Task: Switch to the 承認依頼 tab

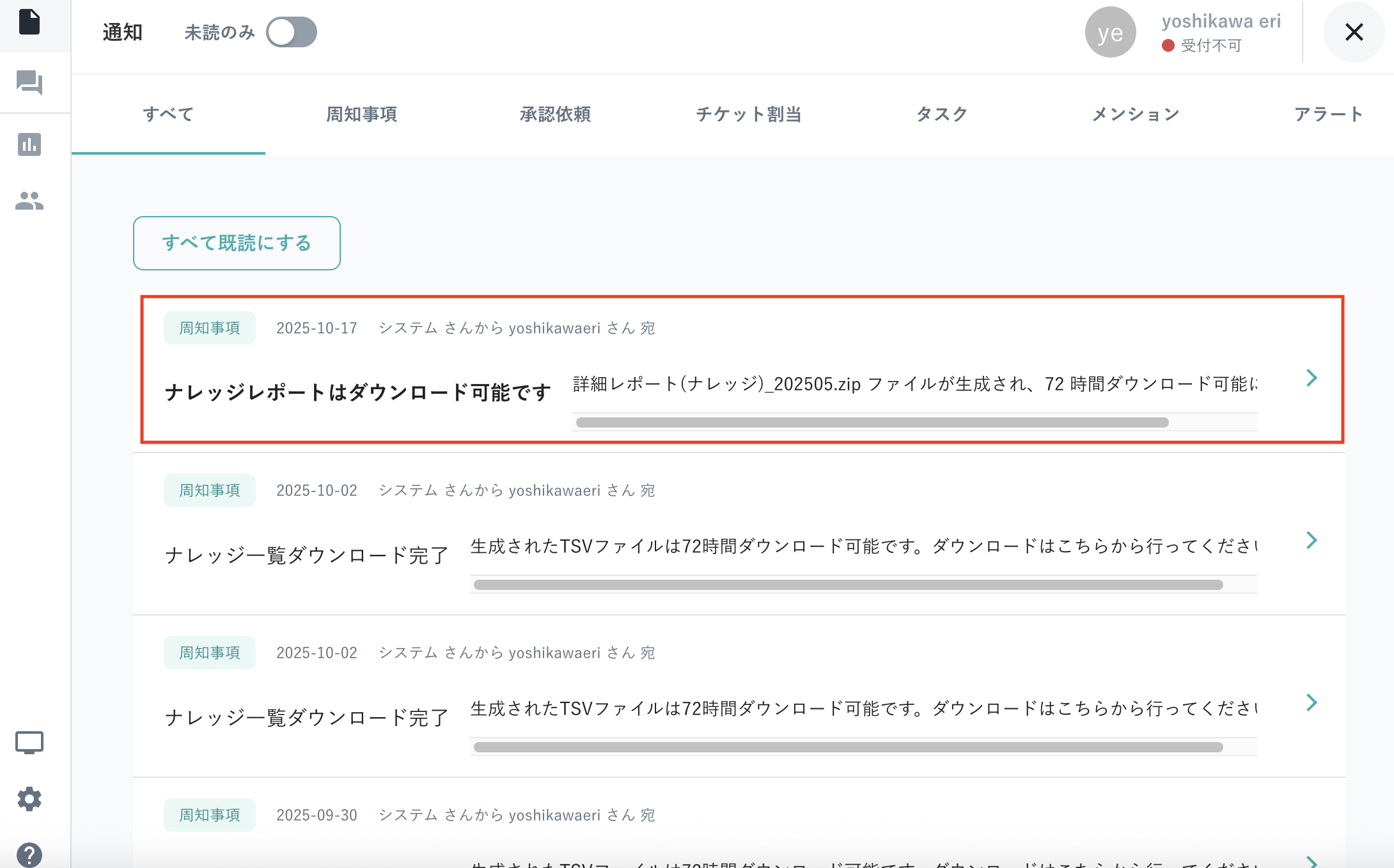Action: pyautogui.click(x=555, y=114)
